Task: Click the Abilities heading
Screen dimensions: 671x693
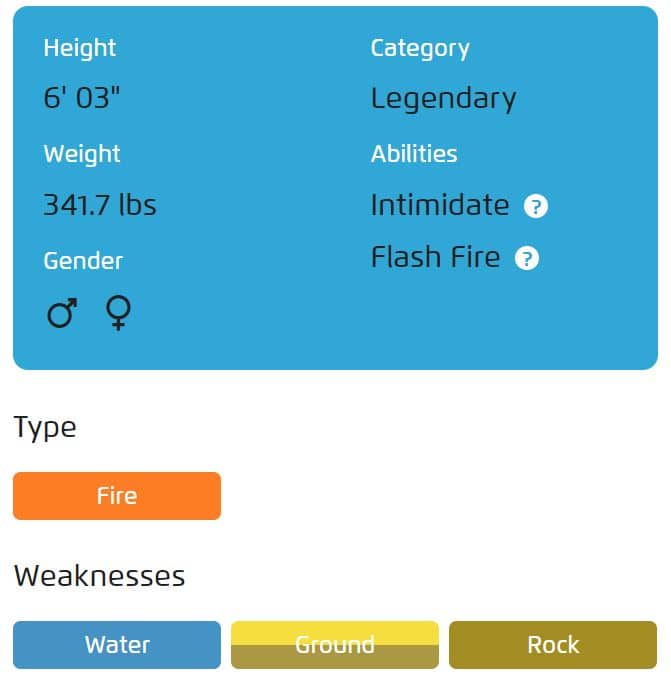Action: tap(414, 154)
